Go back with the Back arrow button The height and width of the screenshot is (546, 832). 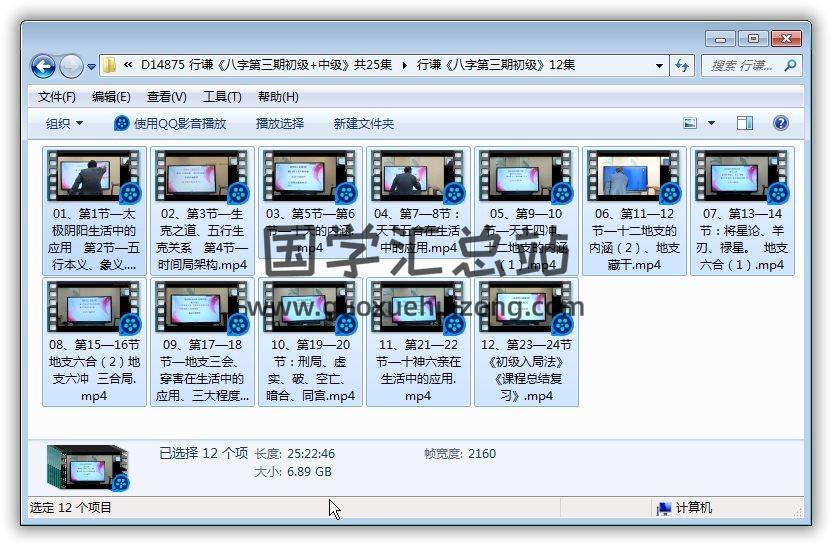point(43,66)
